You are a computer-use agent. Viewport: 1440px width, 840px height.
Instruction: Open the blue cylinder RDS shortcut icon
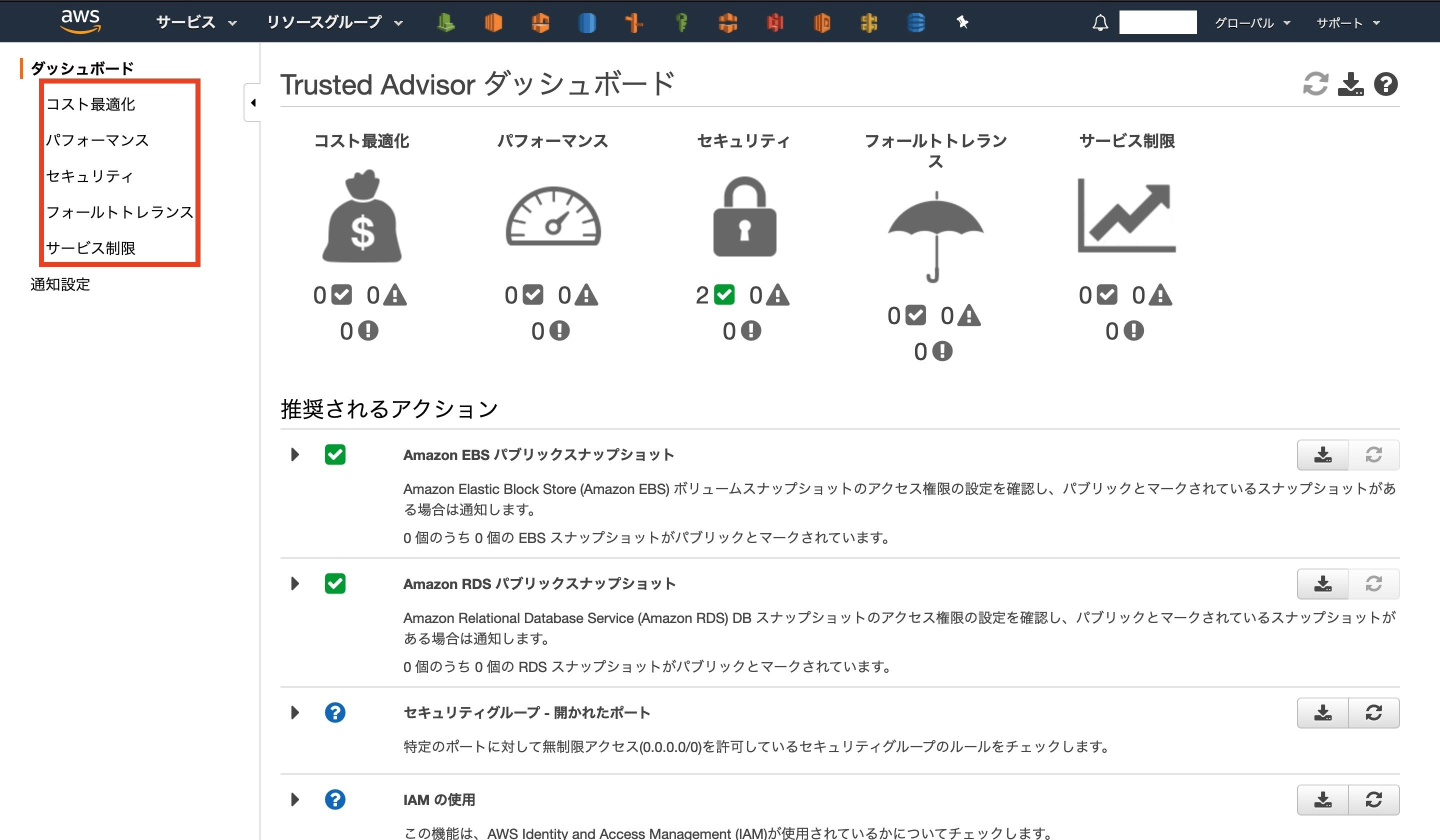(x=587, y=23)
